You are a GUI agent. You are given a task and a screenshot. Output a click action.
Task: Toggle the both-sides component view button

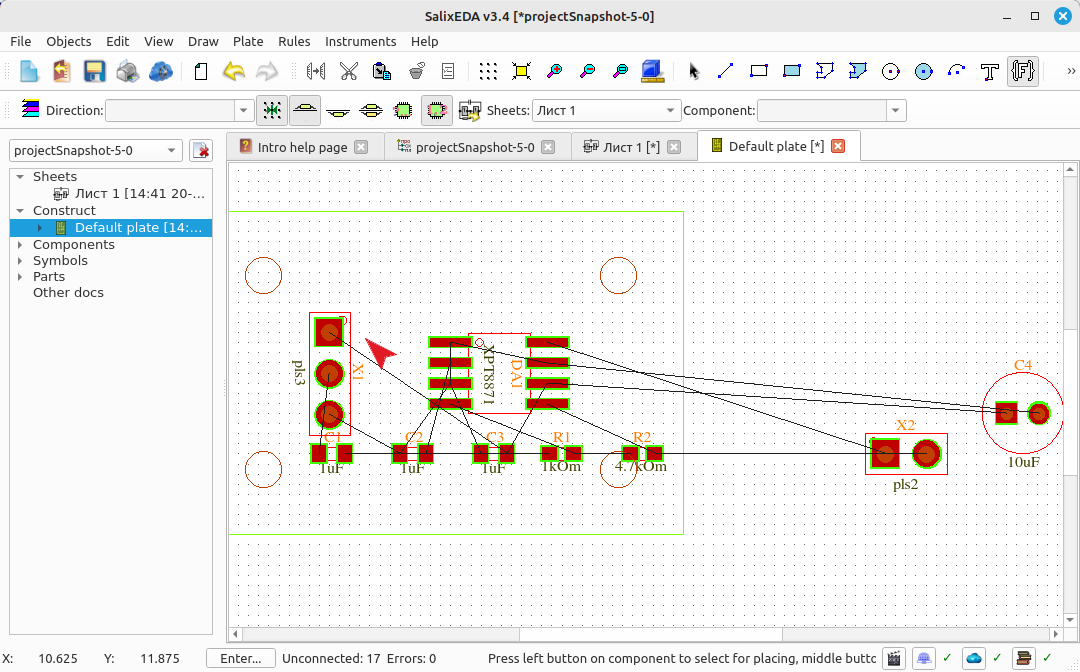coord(371,110)
